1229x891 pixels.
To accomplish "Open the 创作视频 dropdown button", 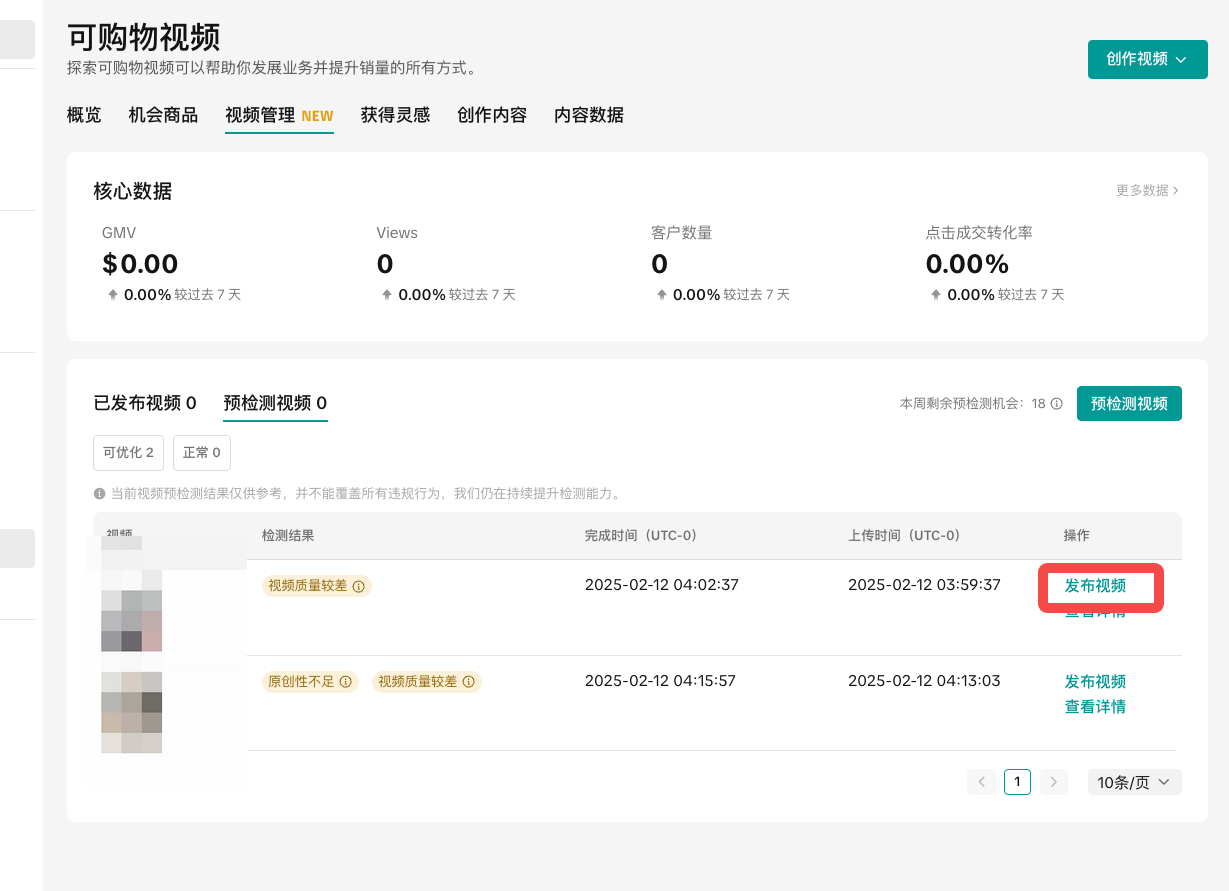I will (1146, 59).
